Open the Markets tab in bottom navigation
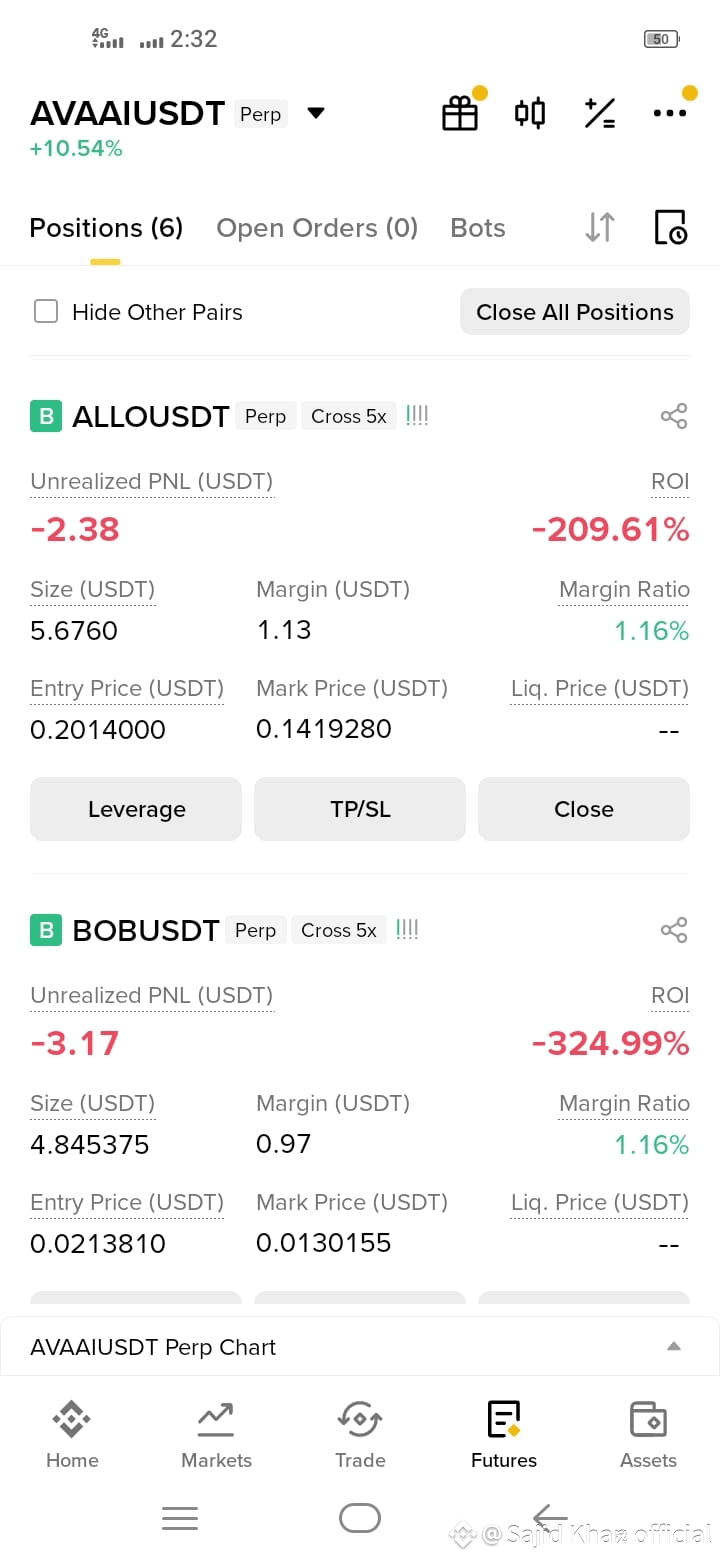The image size is (720, 1560). coord(216,1435)
